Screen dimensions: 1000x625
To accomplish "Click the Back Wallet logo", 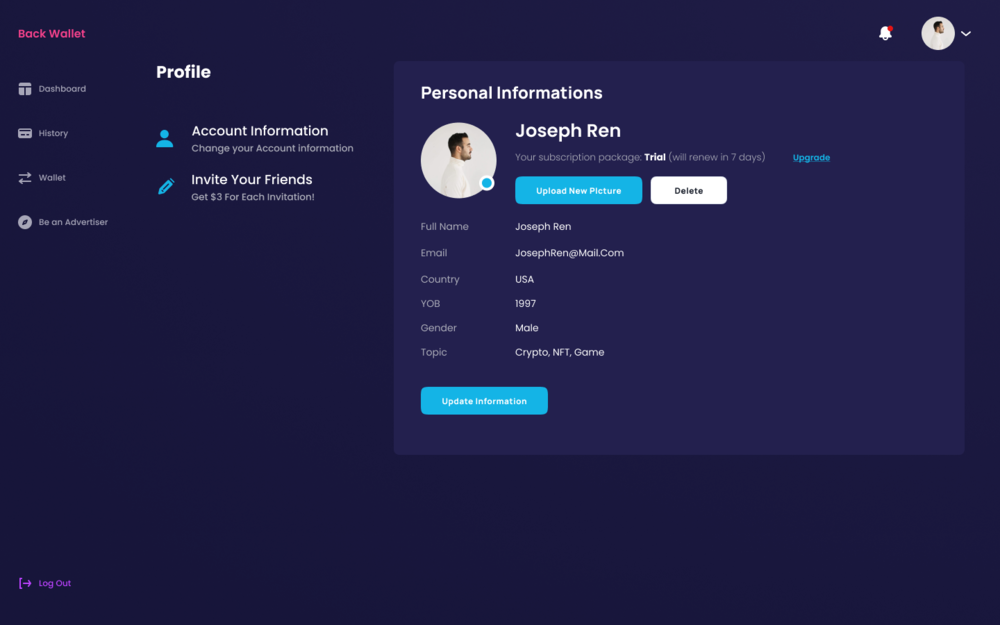I will point(52,34).
